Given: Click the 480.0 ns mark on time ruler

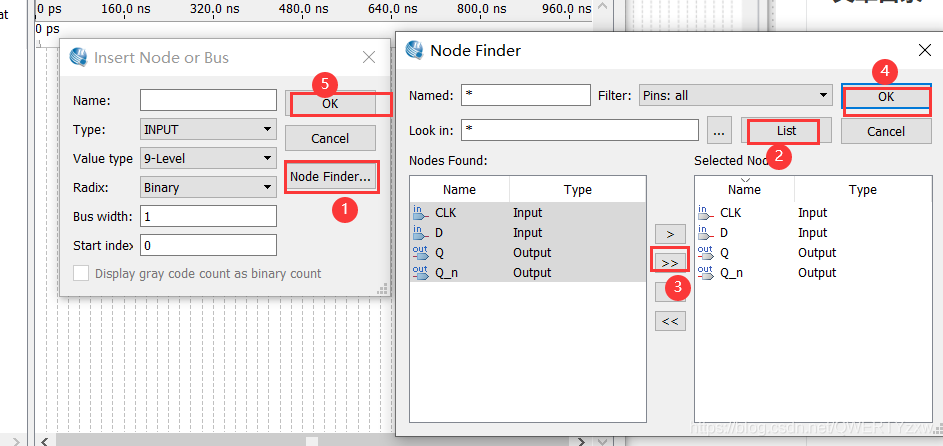Looking at the screenshot, I should pos(304,8).
